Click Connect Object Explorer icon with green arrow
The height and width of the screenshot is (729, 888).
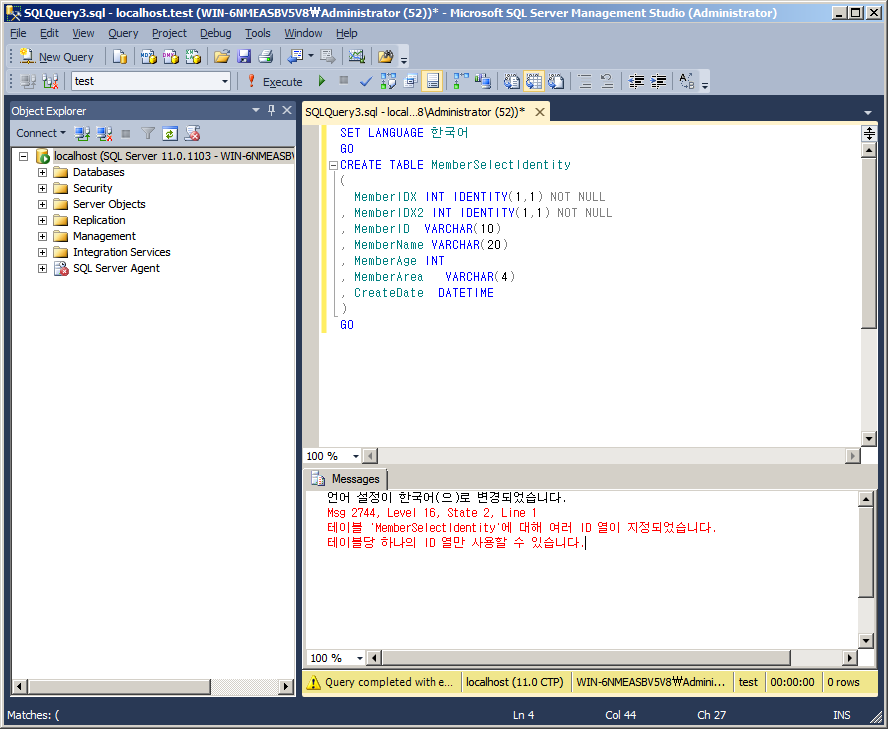pos(82,134)
